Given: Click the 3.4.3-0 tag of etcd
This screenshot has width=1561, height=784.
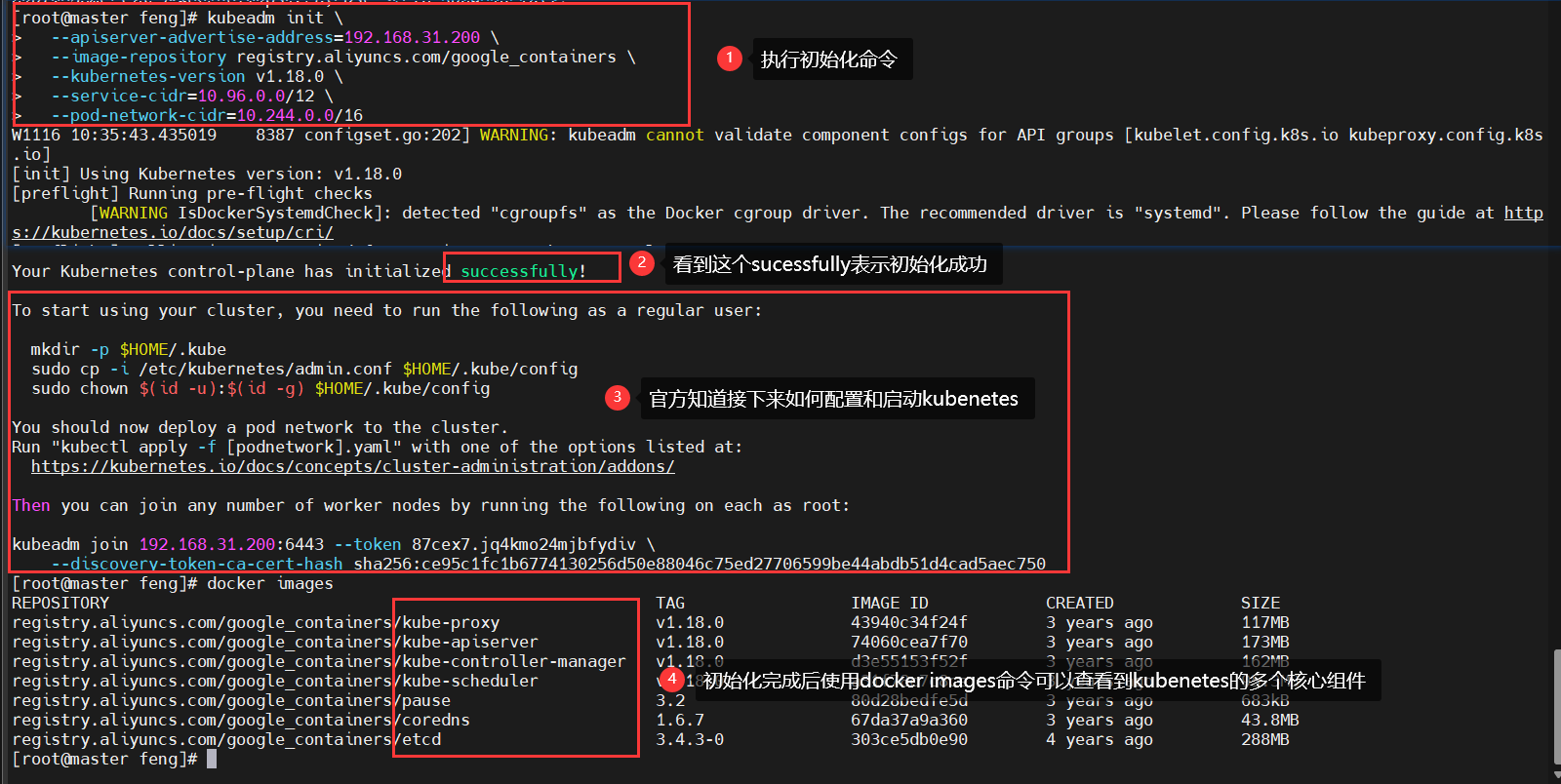Looking at the screenshot, I should click(690, 739).
